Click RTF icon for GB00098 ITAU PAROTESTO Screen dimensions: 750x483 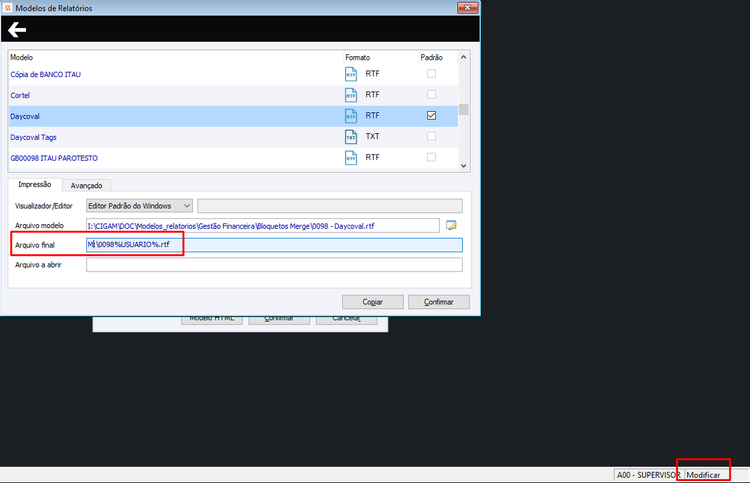pos(351,157)
